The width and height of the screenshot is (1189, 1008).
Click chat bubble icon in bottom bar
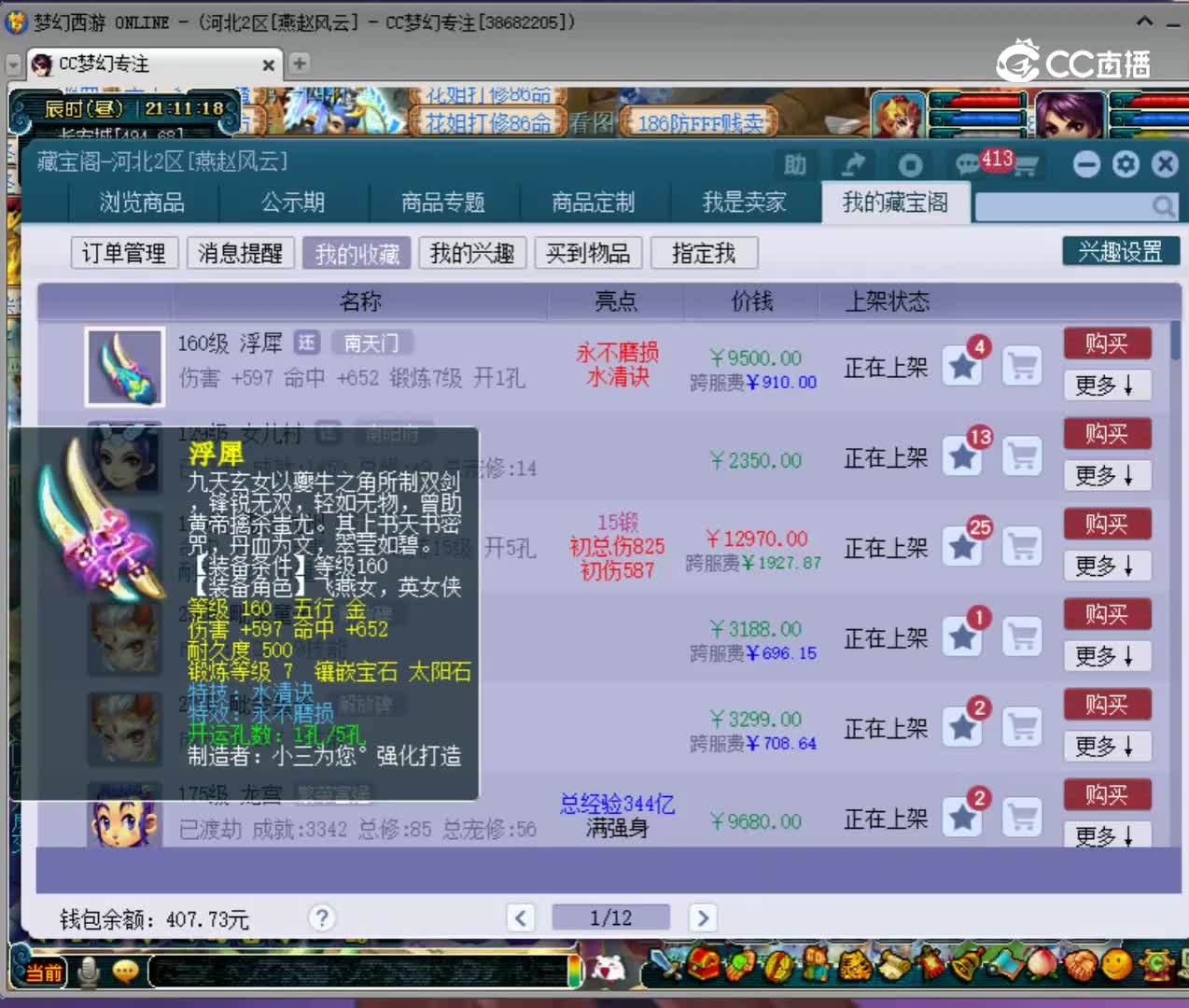125,973
